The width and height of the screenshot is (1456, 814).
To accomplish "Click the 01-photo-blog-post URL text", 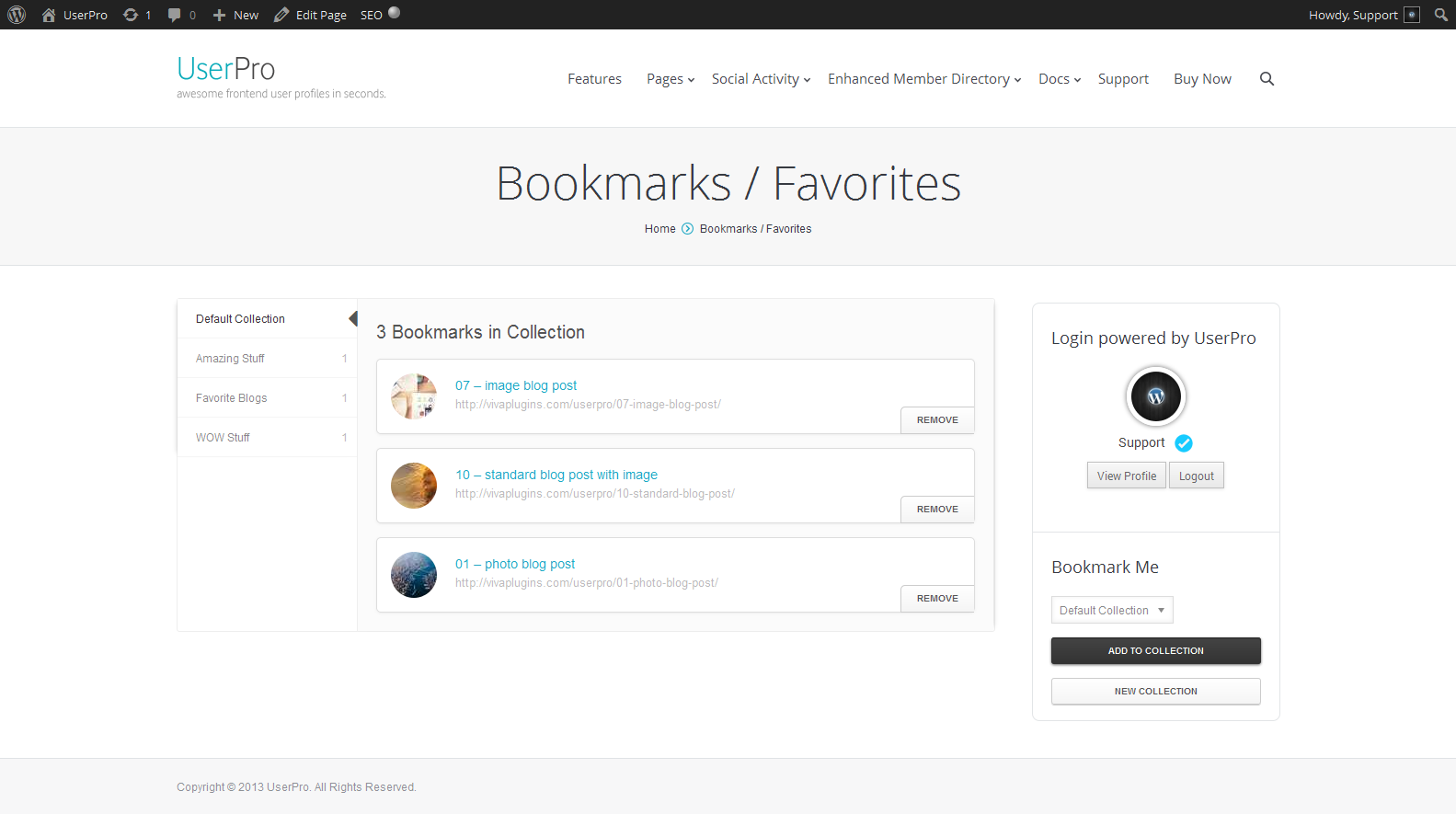I will pos(587,583).
